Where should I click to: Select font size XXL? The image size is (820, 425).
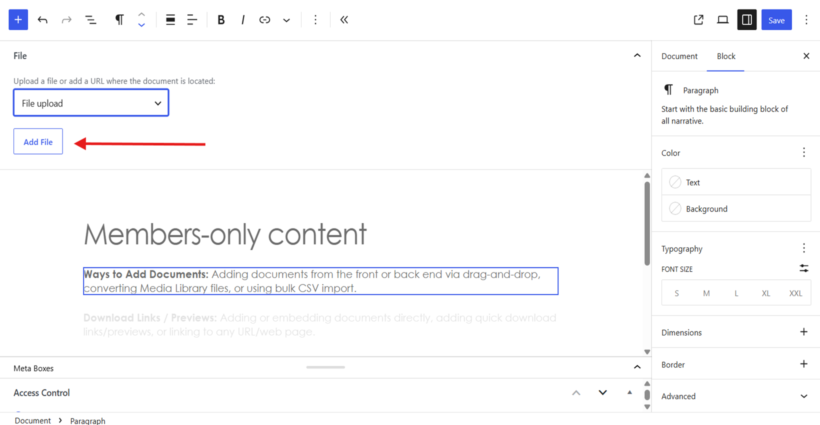[795, 293]
